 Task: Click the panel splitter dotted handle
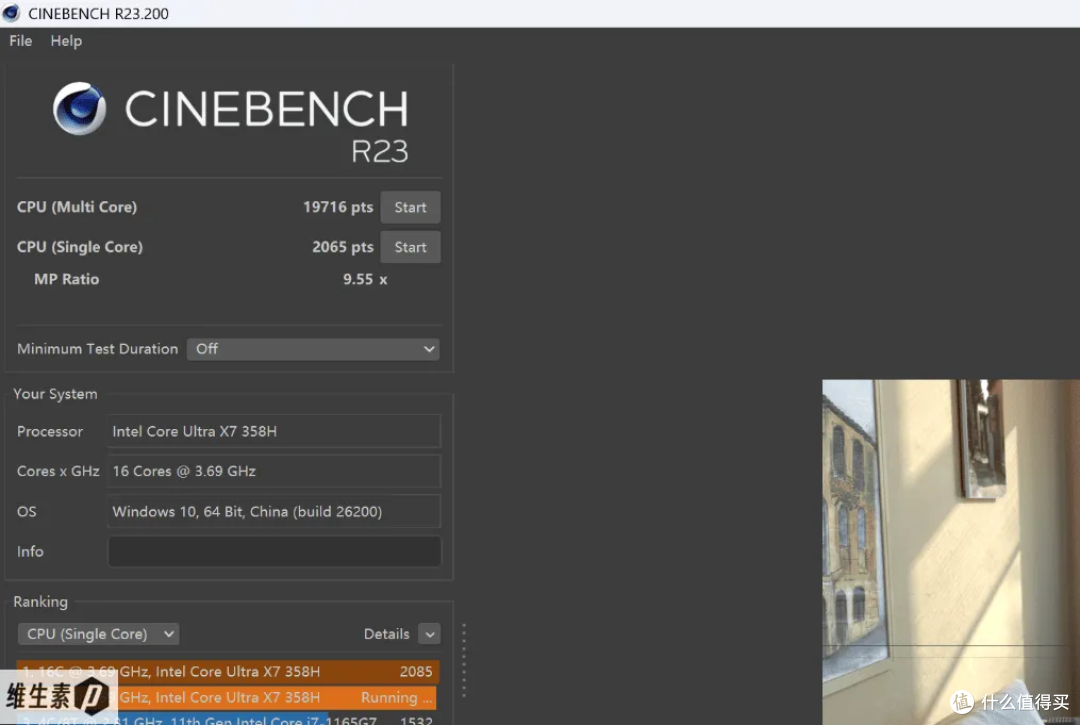464,660
